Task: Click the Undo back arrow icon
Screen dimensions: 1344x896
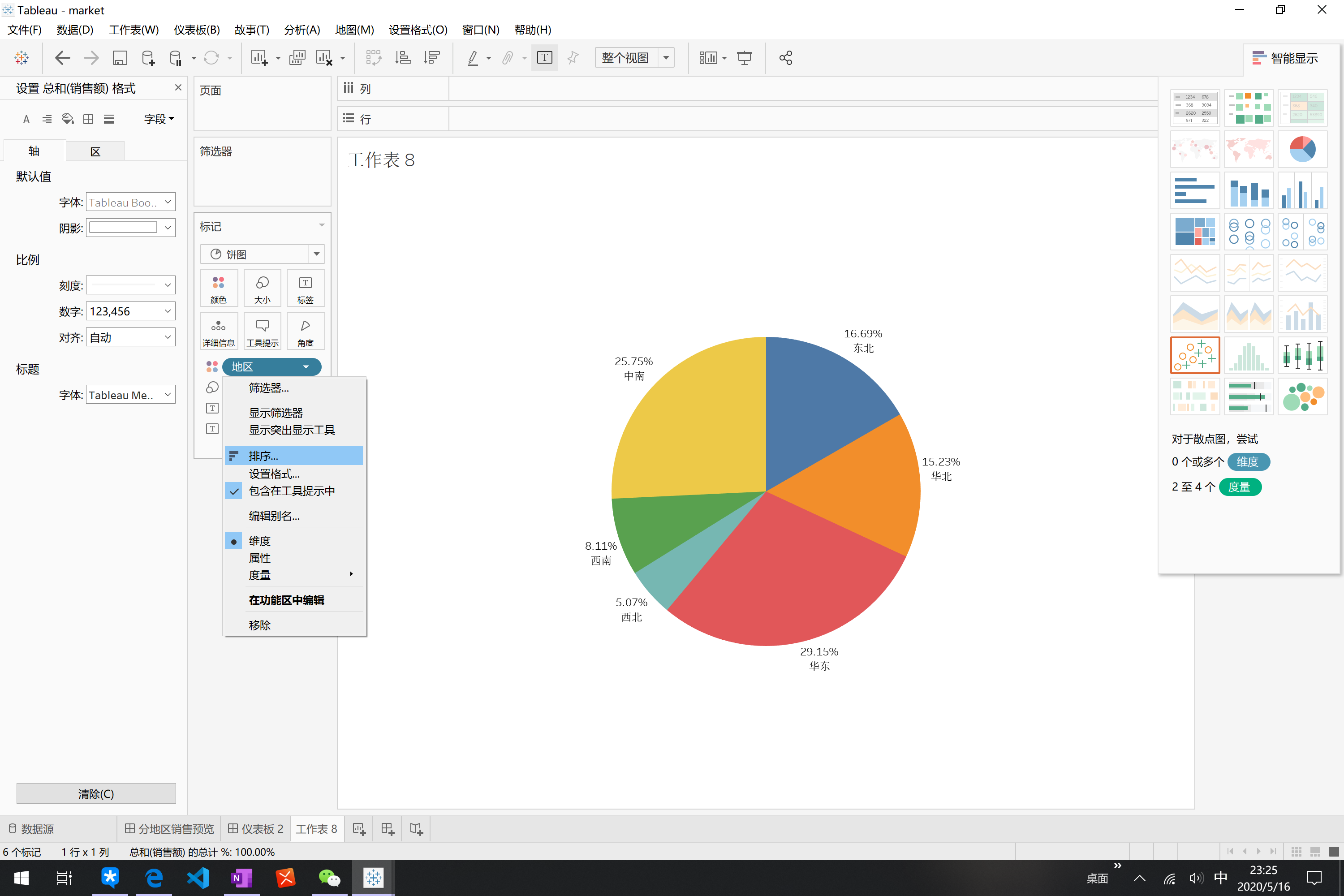Action: click(x=62, y=58)
